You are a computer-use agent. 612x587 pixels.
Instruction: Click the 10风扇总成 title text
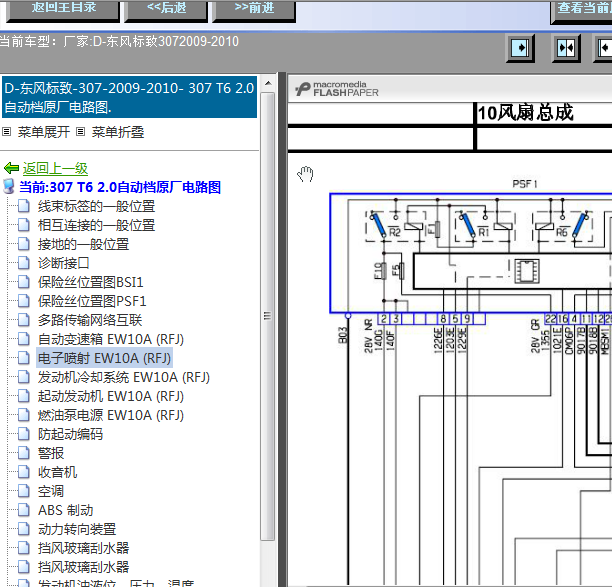tap(525, 113)
